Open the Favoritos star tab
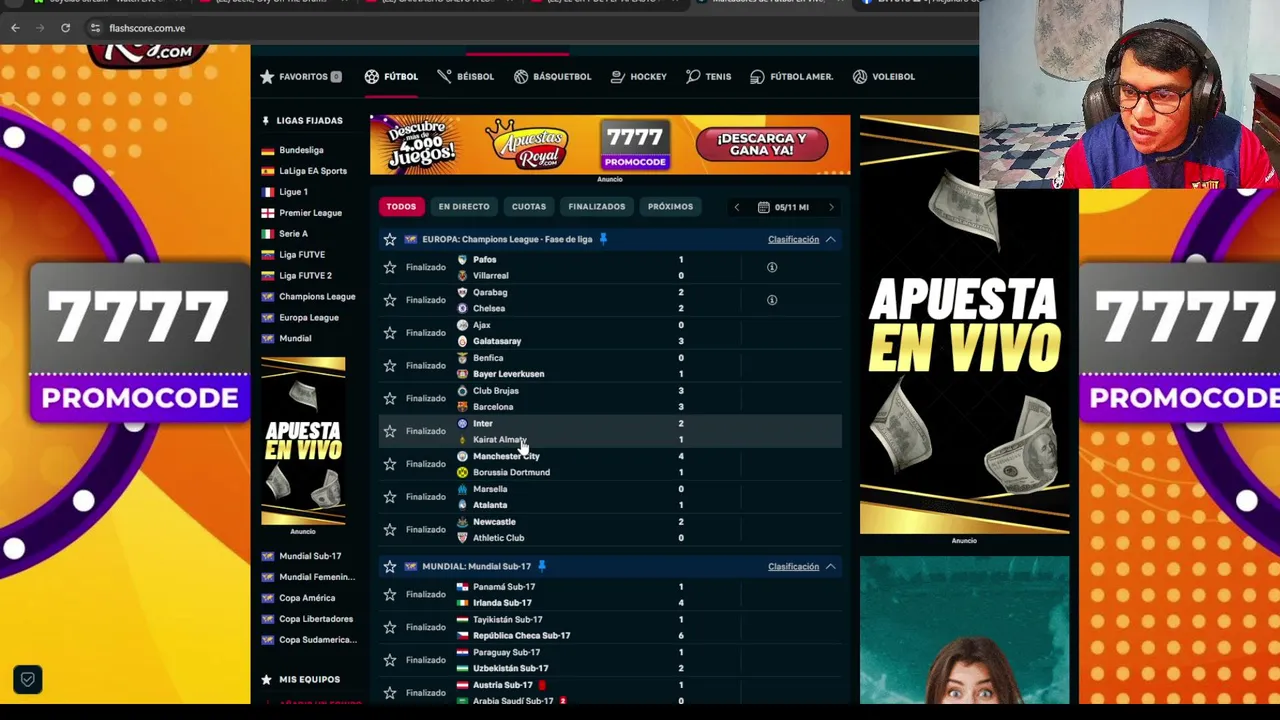Image resolution: width=1280 pixels, height=720 pixels. pos(300,76)
